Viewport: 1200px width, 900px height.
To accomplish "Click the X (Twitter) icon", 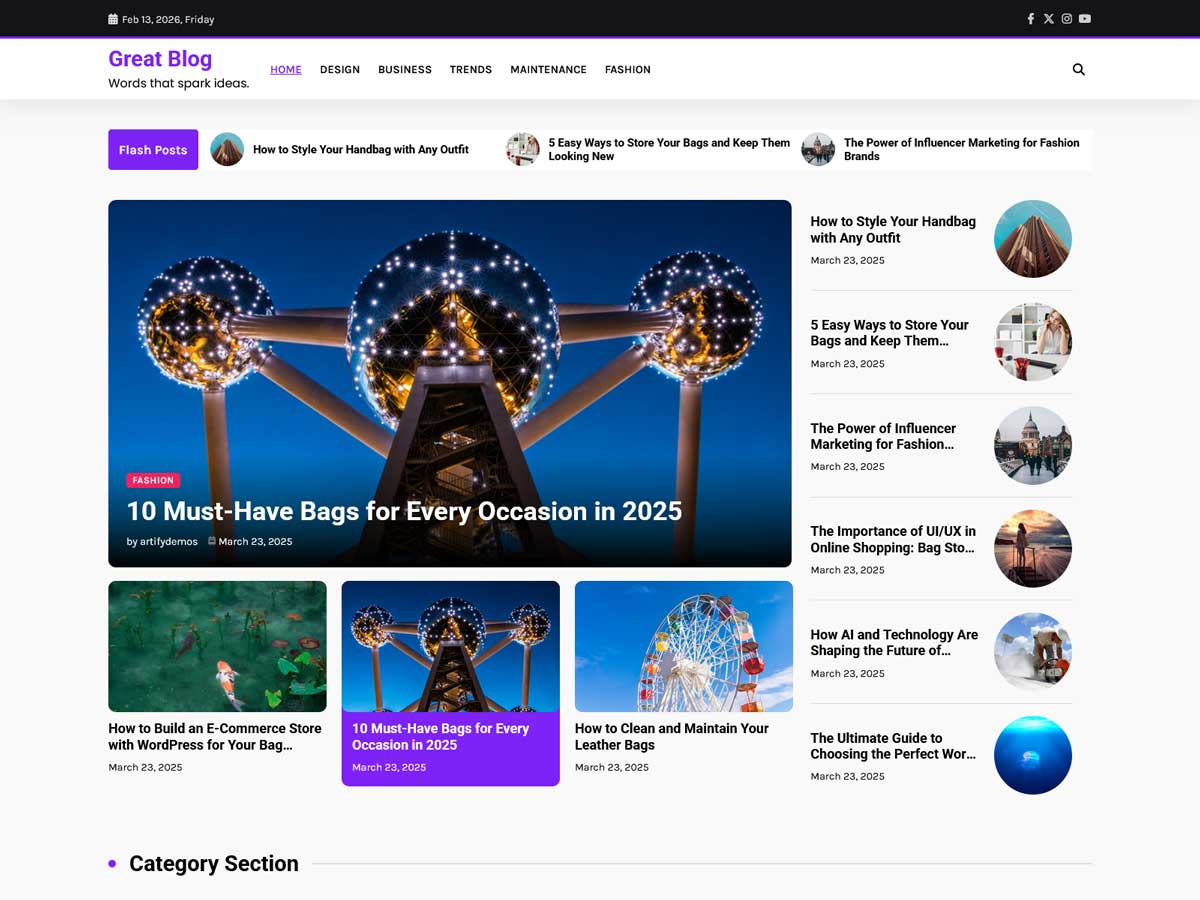I will (1048, 19).
